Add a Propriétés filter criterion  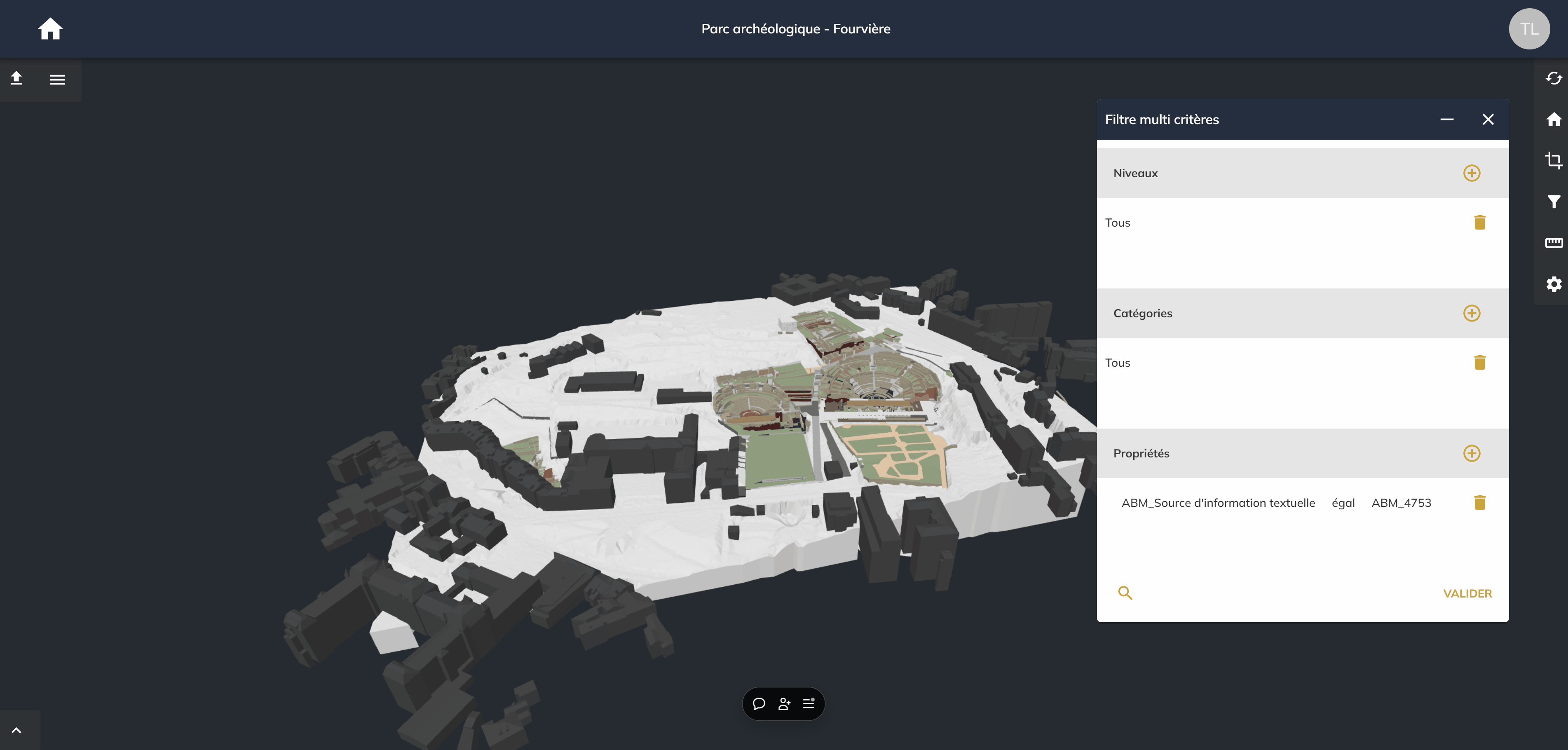[x=1471, y=453]
